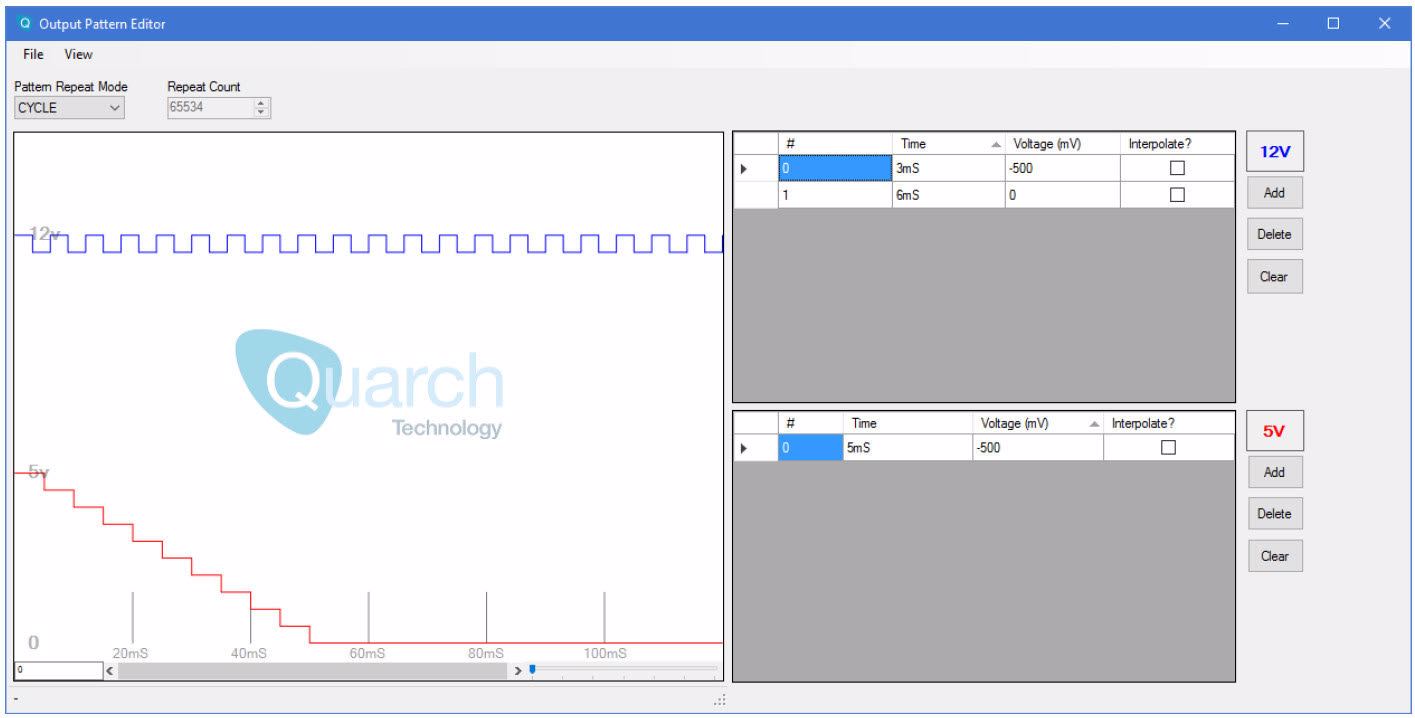Increment the Repeat Count spinner

tap(262, 103)
